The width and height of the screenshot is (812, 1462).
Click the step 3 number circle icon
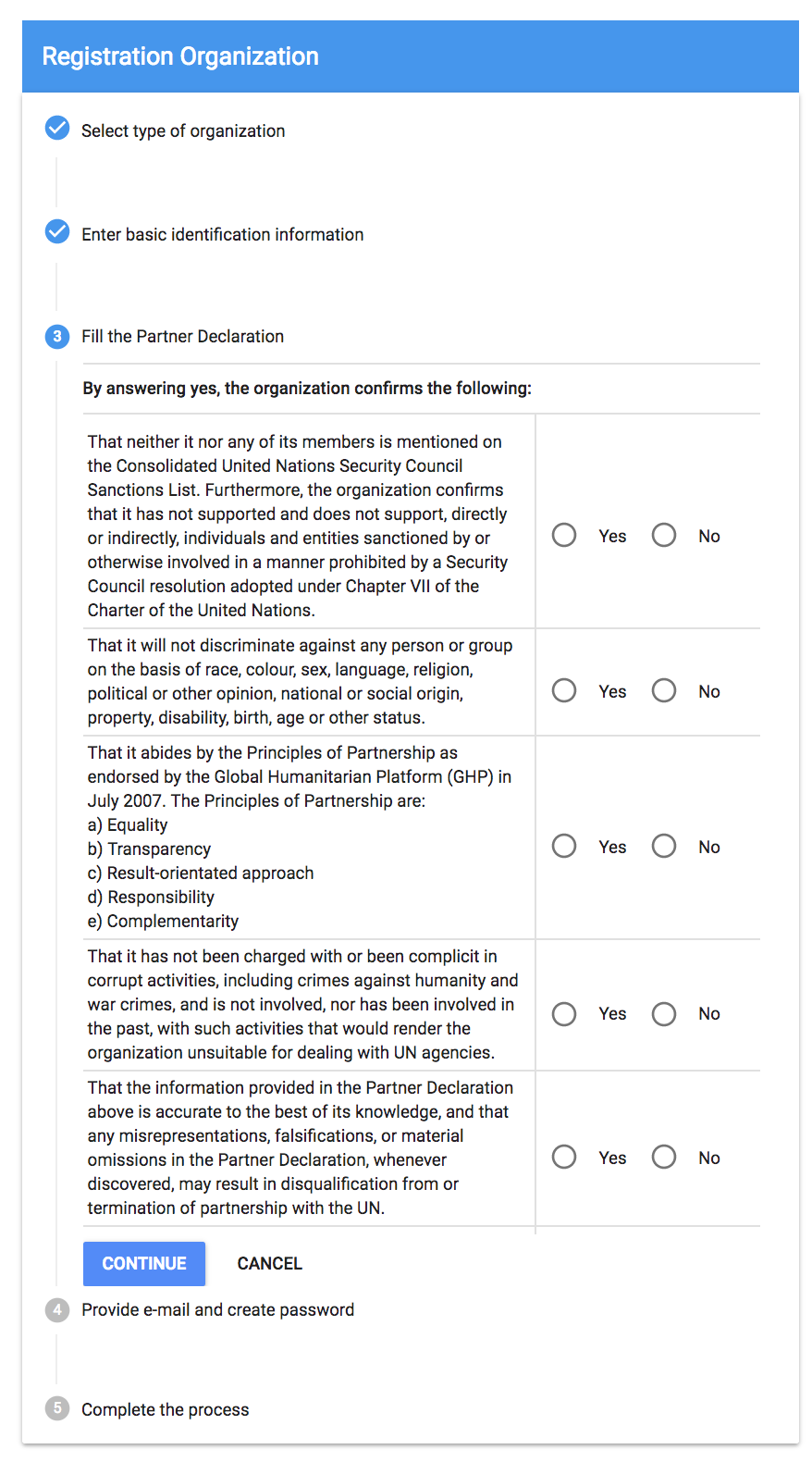pyautogui.click(x=57, y=337)
